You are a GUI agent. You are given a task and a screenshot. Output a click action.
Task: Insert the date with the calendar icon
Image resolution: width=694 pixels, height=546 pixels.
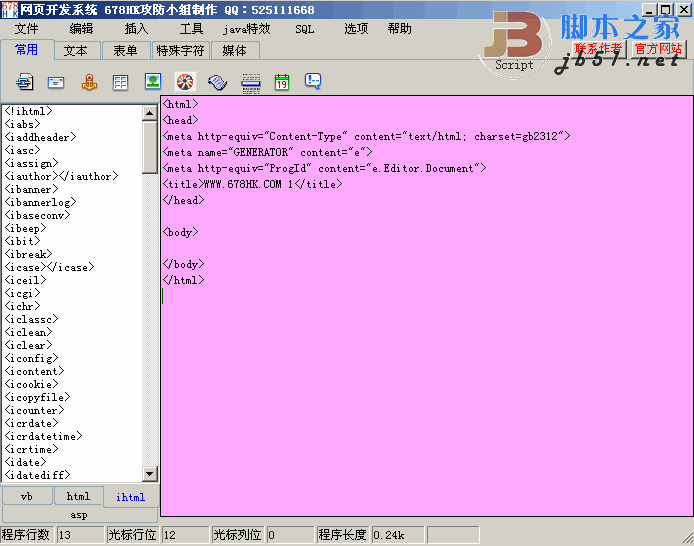click(282, 82)
